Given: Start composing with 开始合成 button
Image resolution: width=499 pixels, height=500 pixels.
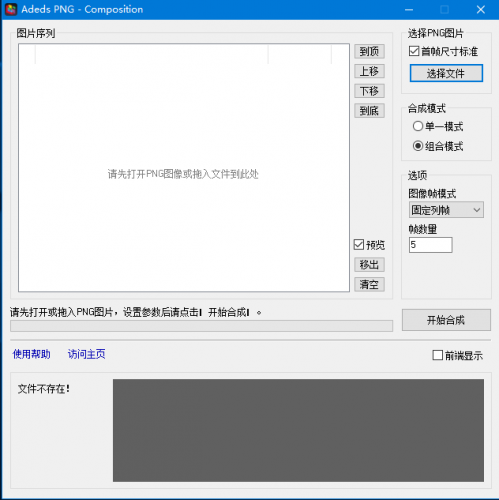Looking at the screenshot, I should (x=446, y=320).
